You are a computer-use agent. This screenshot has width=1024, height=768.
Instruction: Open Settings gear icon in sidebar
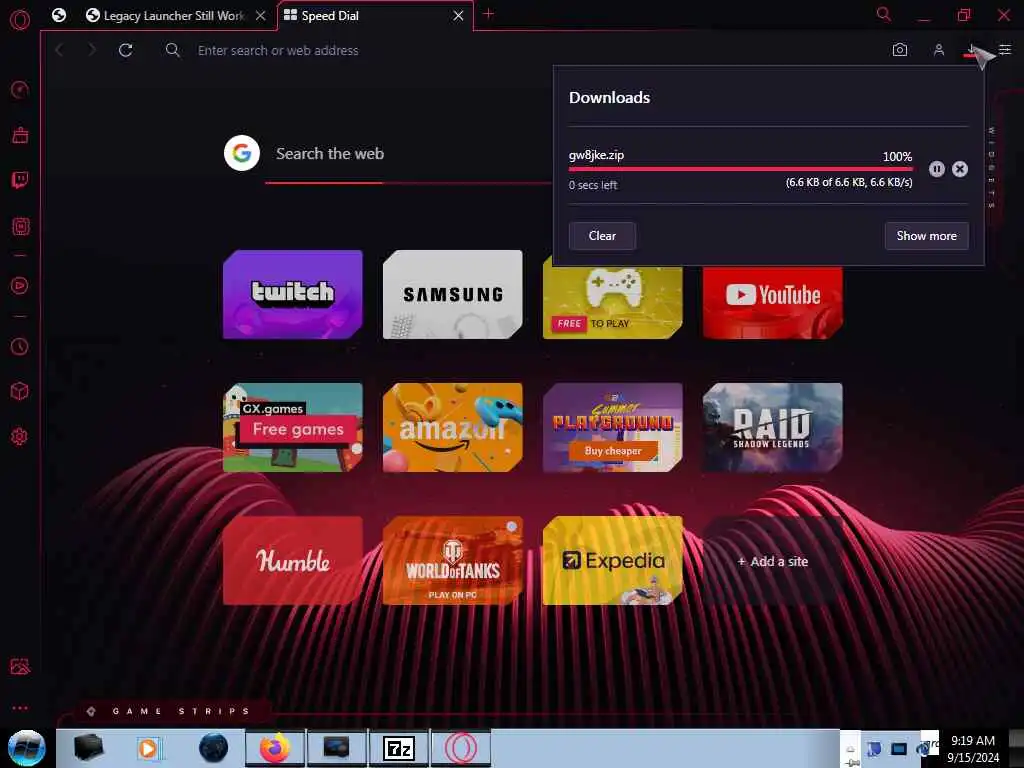[x=20, y=436]
